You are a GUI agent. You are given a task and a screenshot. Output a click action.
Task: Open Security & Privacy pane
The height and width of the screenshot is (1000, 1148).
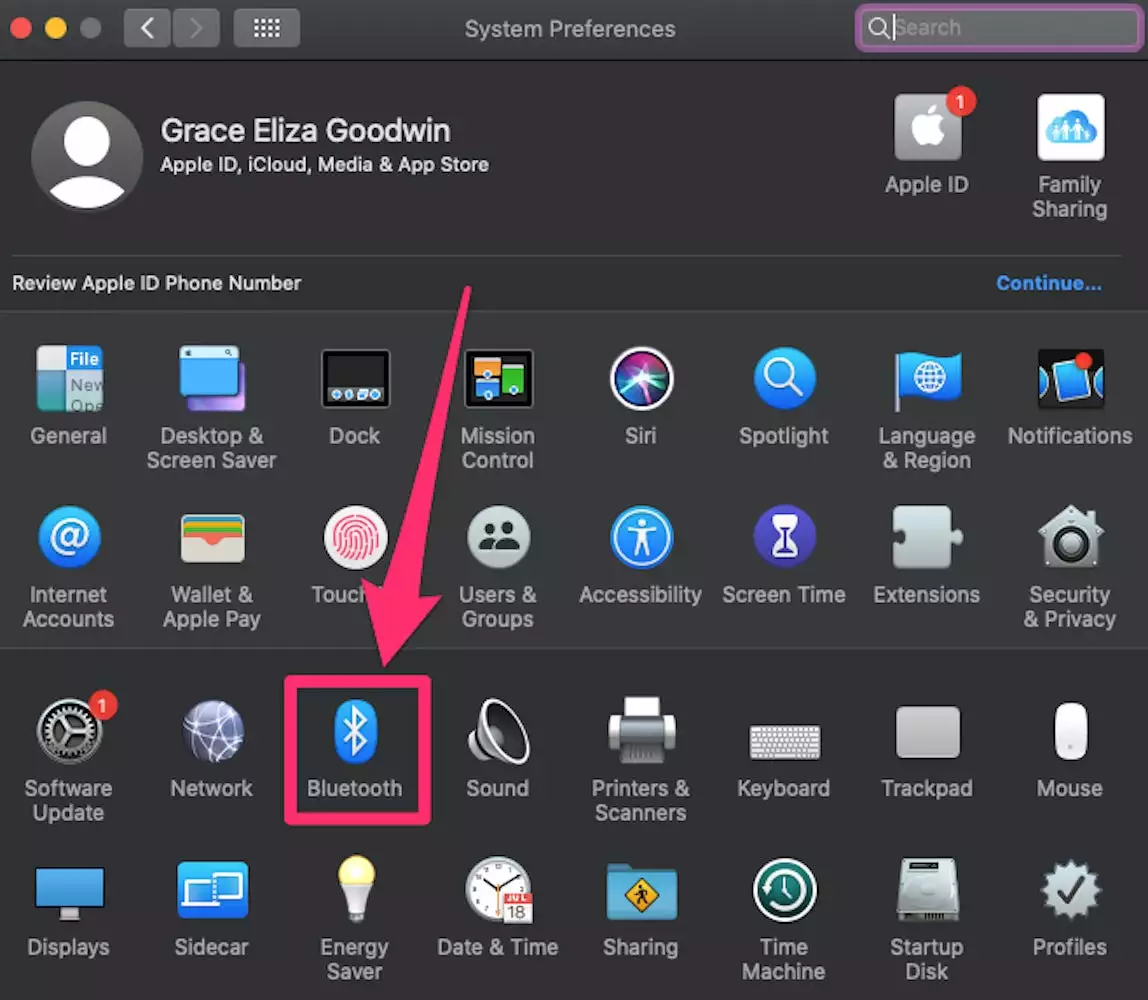(1069, 541)
